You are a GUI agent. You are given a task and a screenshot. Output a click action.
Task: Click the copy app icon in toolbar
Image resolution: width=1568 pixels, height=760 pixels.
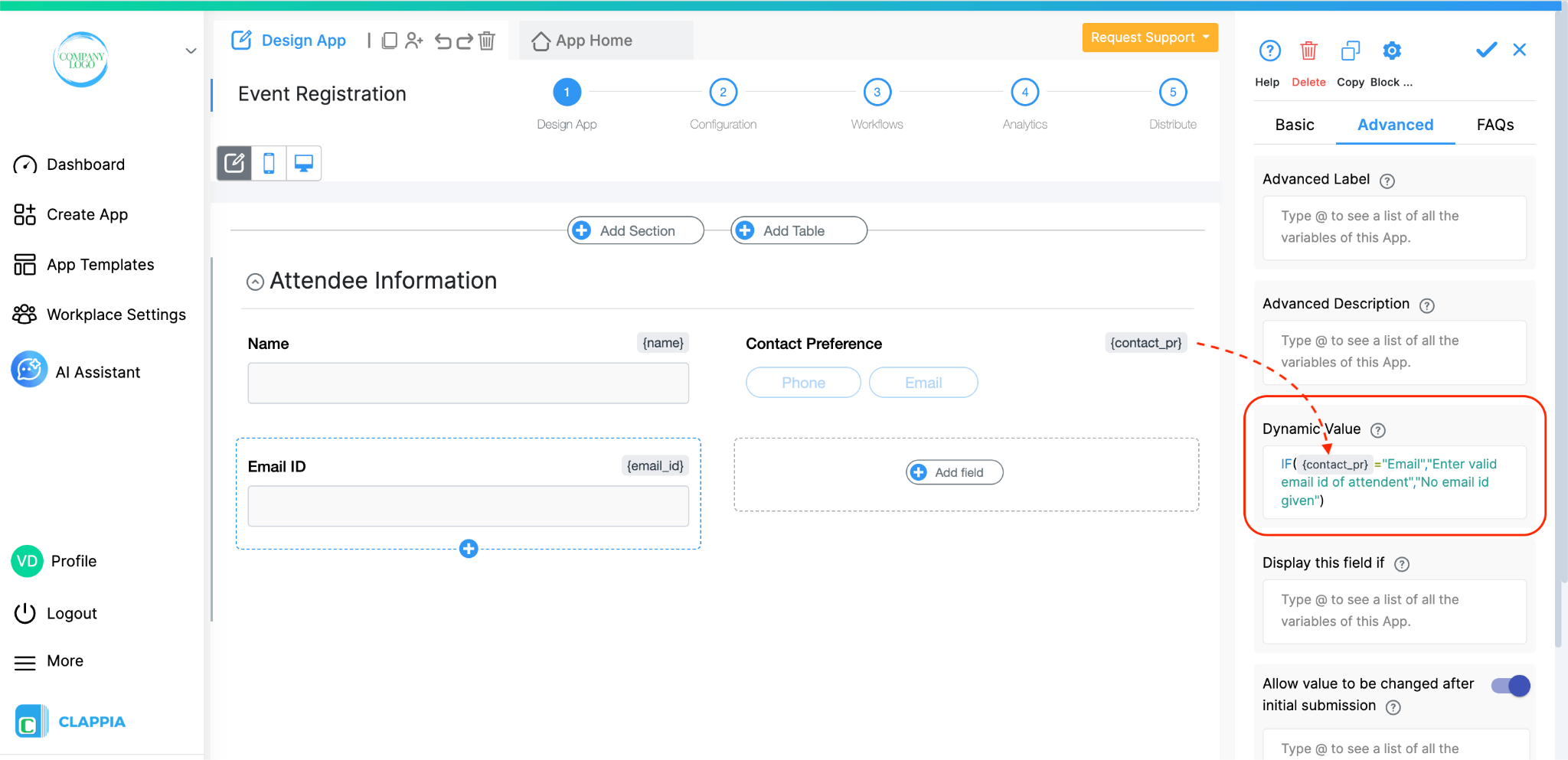tap(389, 41)
